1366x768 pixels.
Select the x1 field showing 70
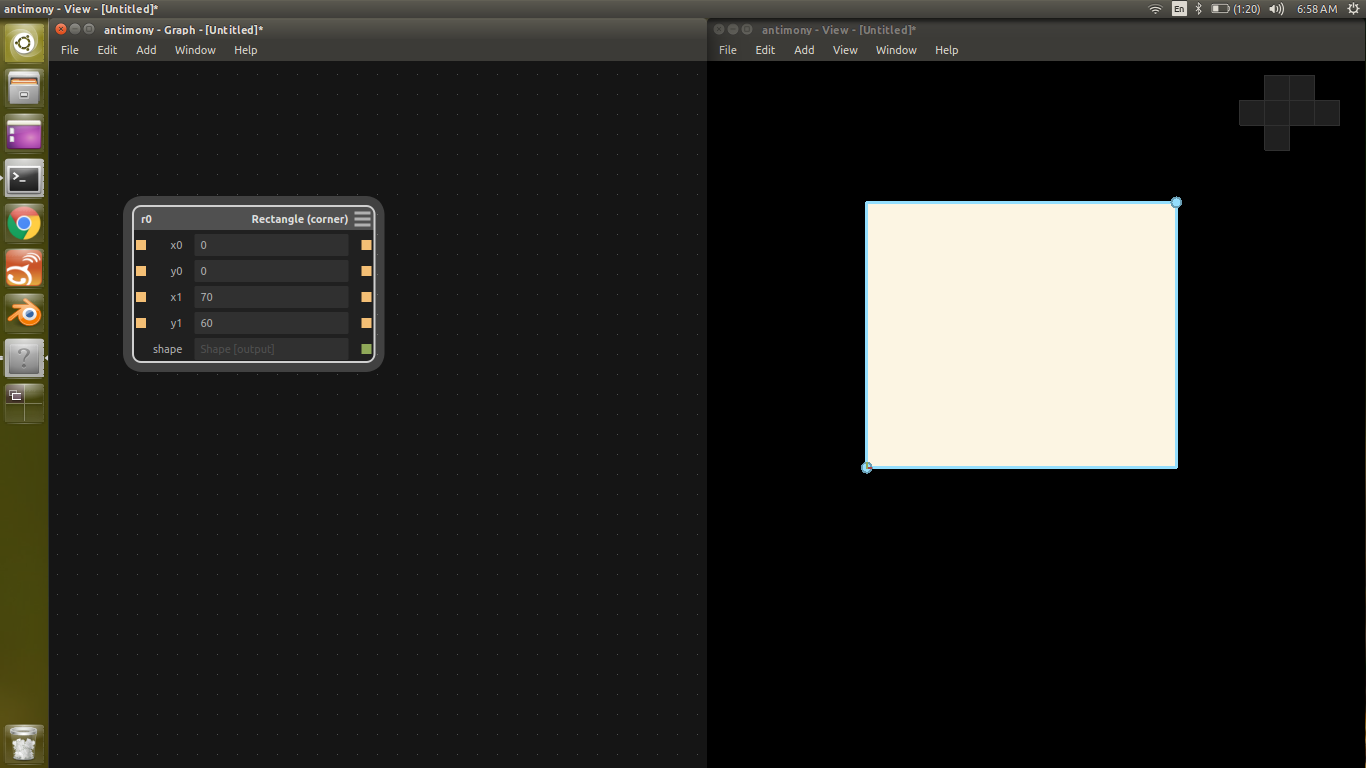(x=270, y=296)
